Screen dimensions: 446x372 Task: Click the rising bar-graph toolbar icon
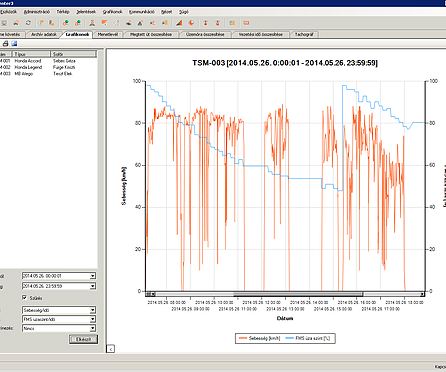179,23
